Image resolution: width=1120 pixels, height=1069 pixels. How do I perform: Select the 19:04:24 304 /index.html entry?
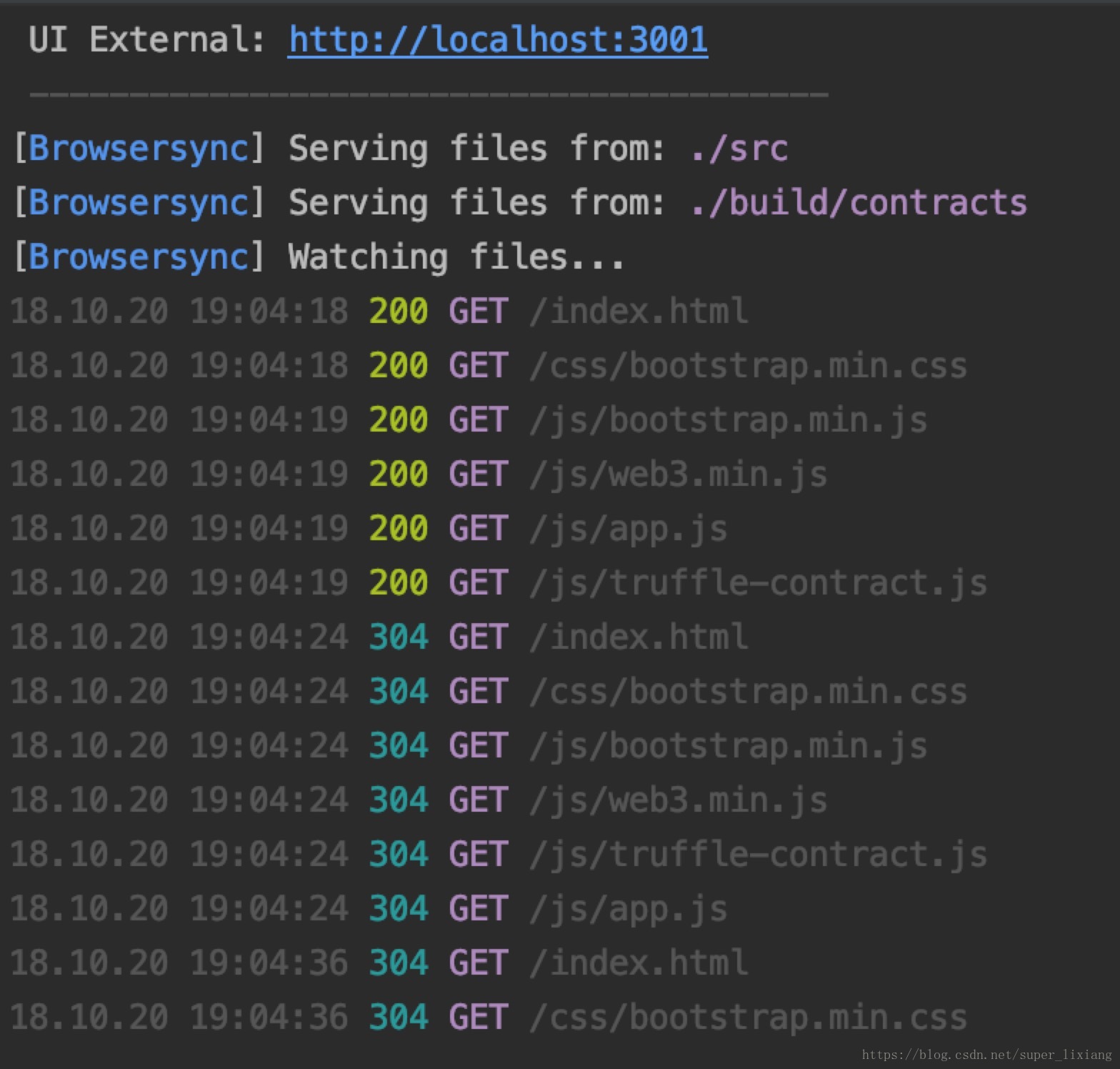[x=379, y=637]
